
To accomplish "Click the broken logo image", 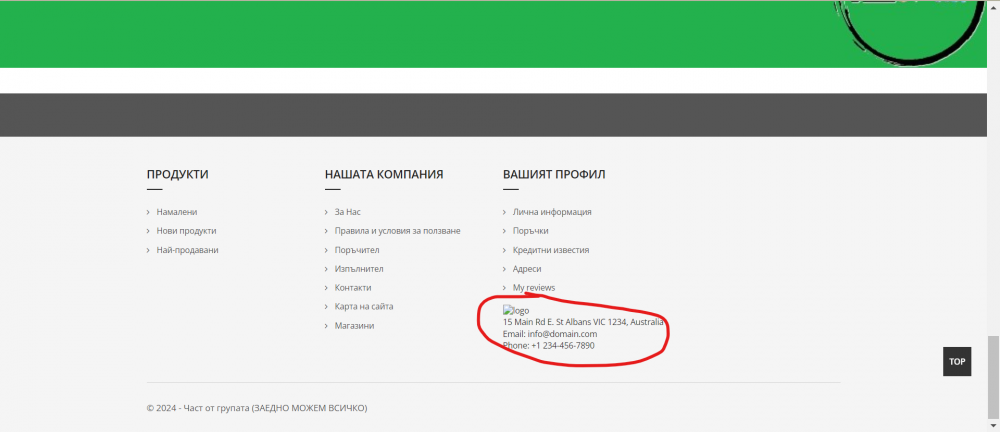I will pos(516,311).
